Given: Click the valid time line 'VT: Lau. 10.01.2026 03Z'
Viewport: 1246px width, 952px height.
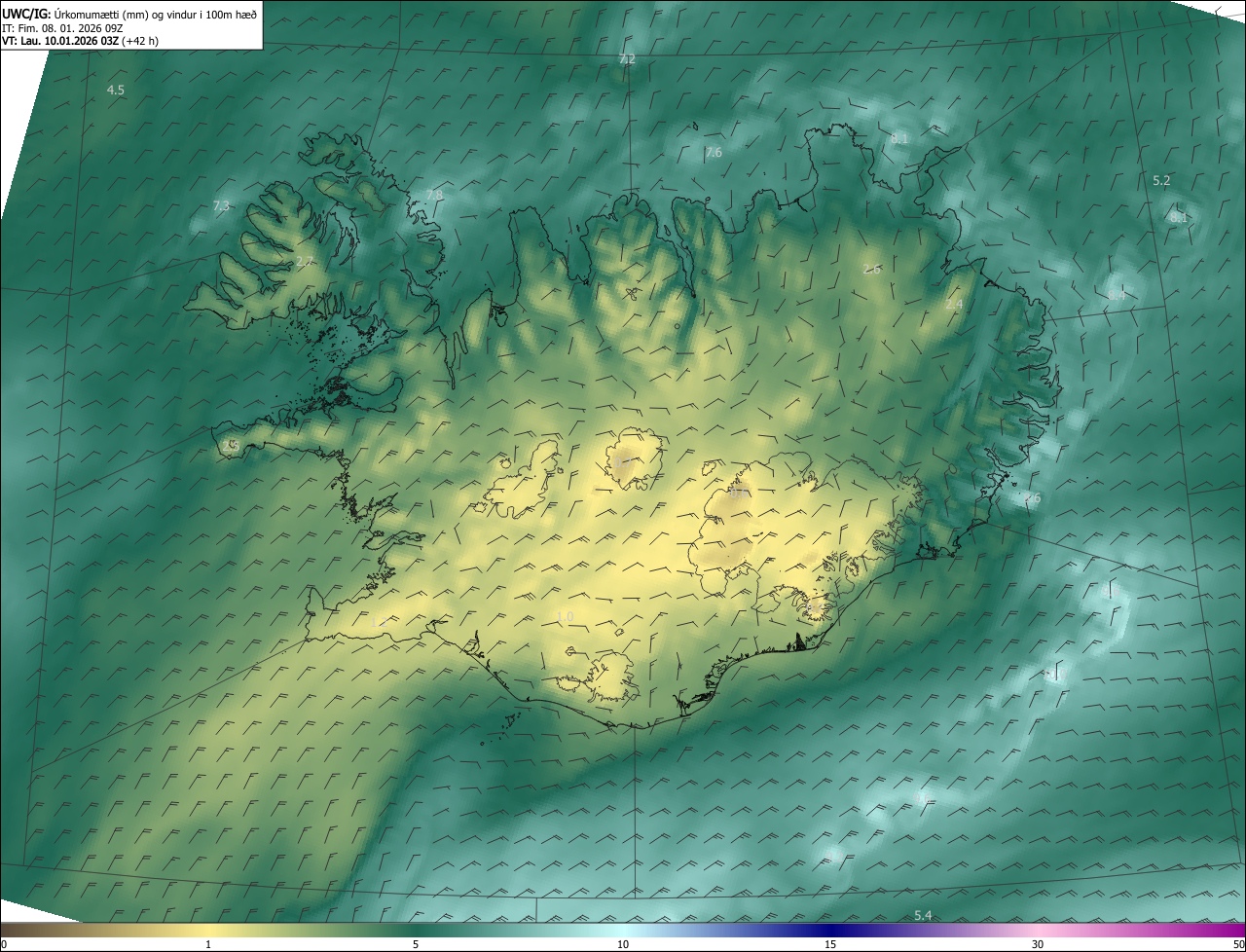Looking at the screenshot, I should pyautogui.click(x=60, y=41).
